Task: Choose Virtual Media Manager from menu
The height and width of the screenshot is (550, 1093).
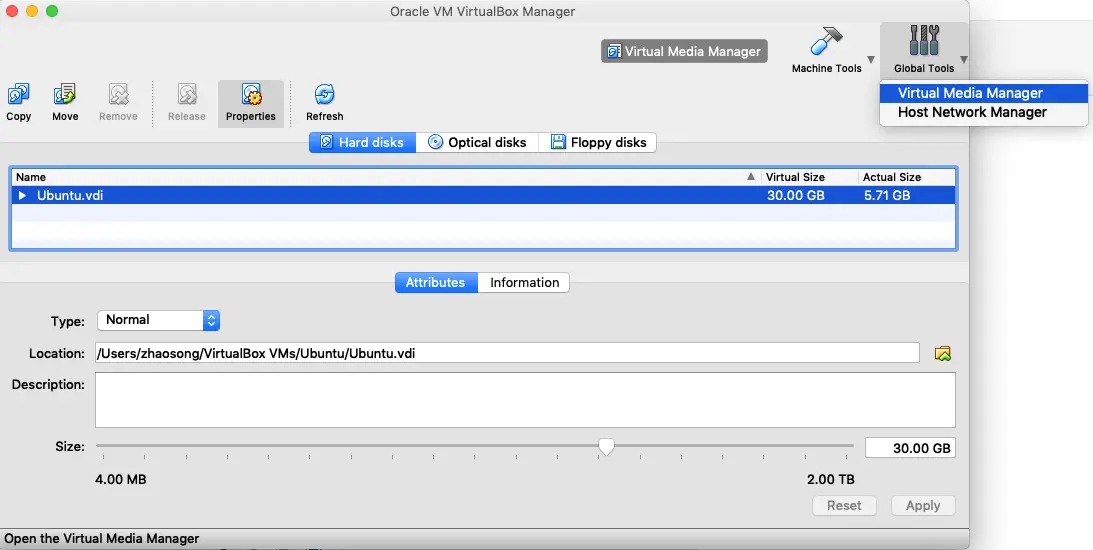Action: 984,93
